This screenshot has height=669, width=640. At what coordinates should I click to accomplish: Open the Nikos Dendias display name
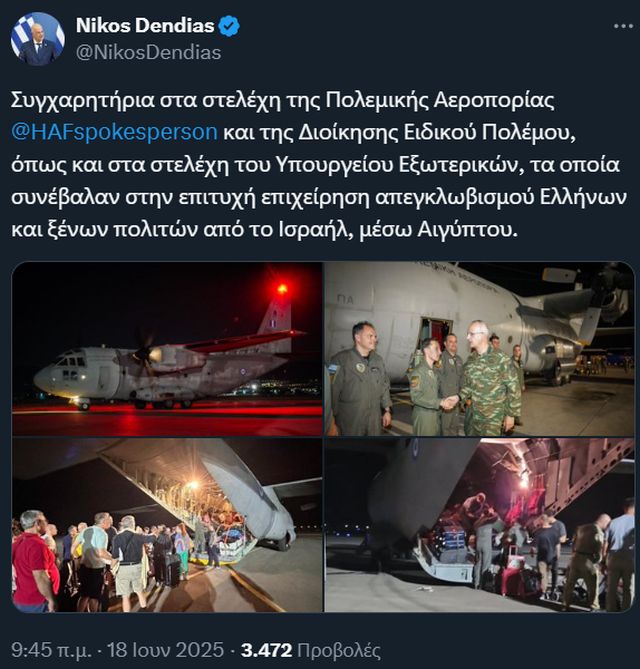pyautogui.click(x=145, y=26)
